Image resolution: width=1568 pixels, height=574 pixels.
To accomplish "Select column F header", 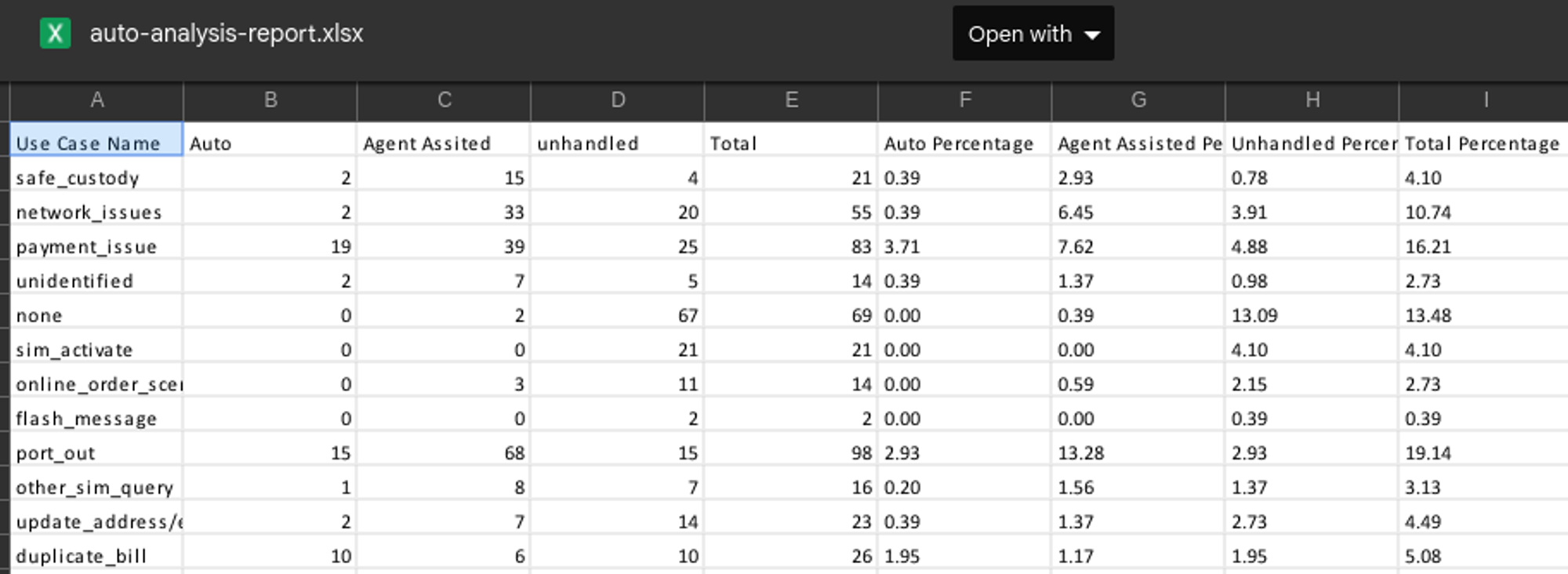I will (964, 100).
